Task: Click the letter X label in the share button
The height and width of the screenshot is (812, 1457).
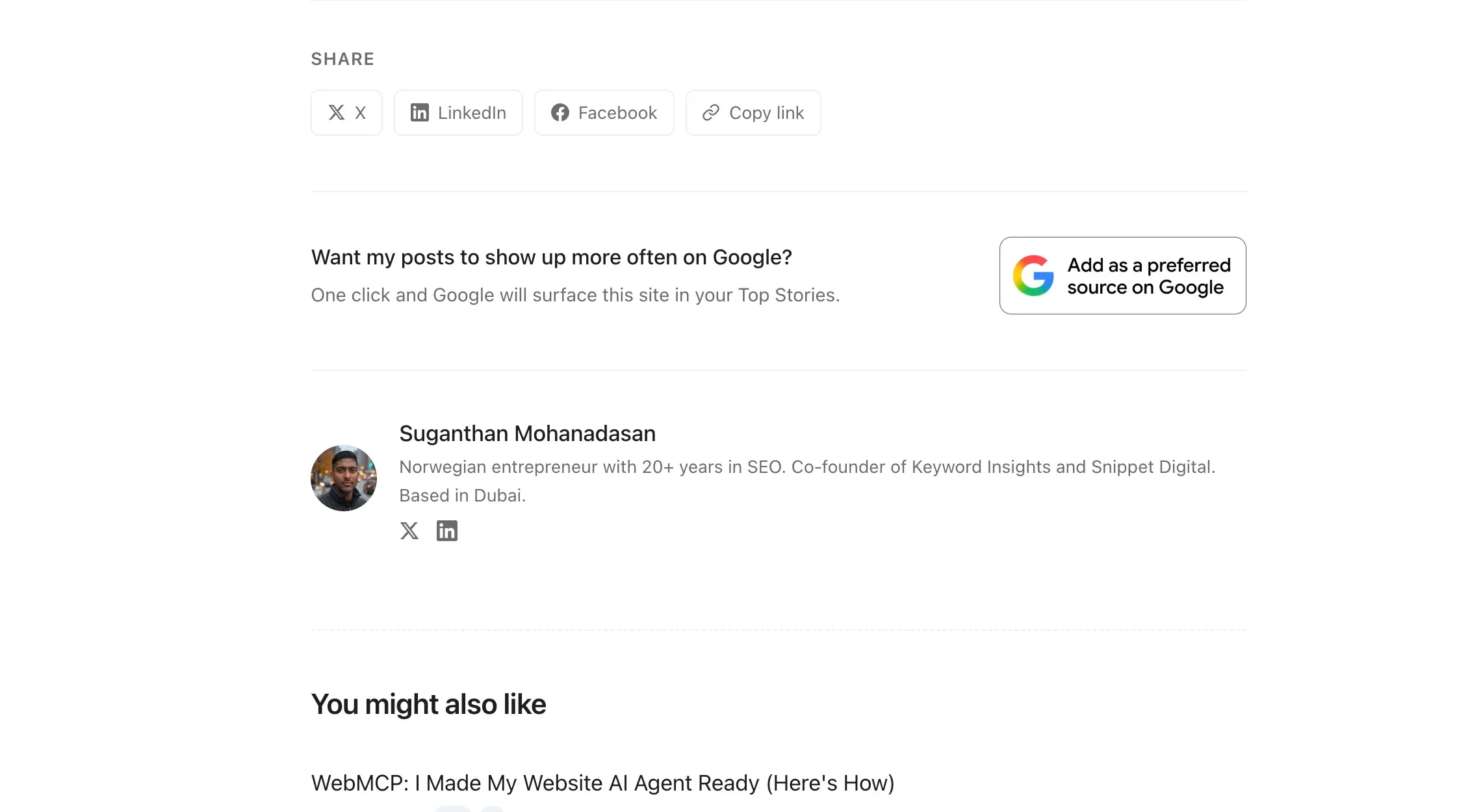Action: click(x=360, y=112)
